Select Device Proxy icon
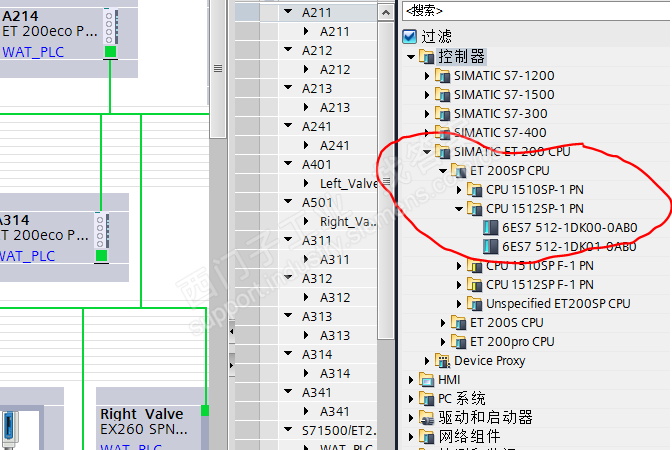Image resolution: width=672 pixels, height=450 pixels. (442, 360)
